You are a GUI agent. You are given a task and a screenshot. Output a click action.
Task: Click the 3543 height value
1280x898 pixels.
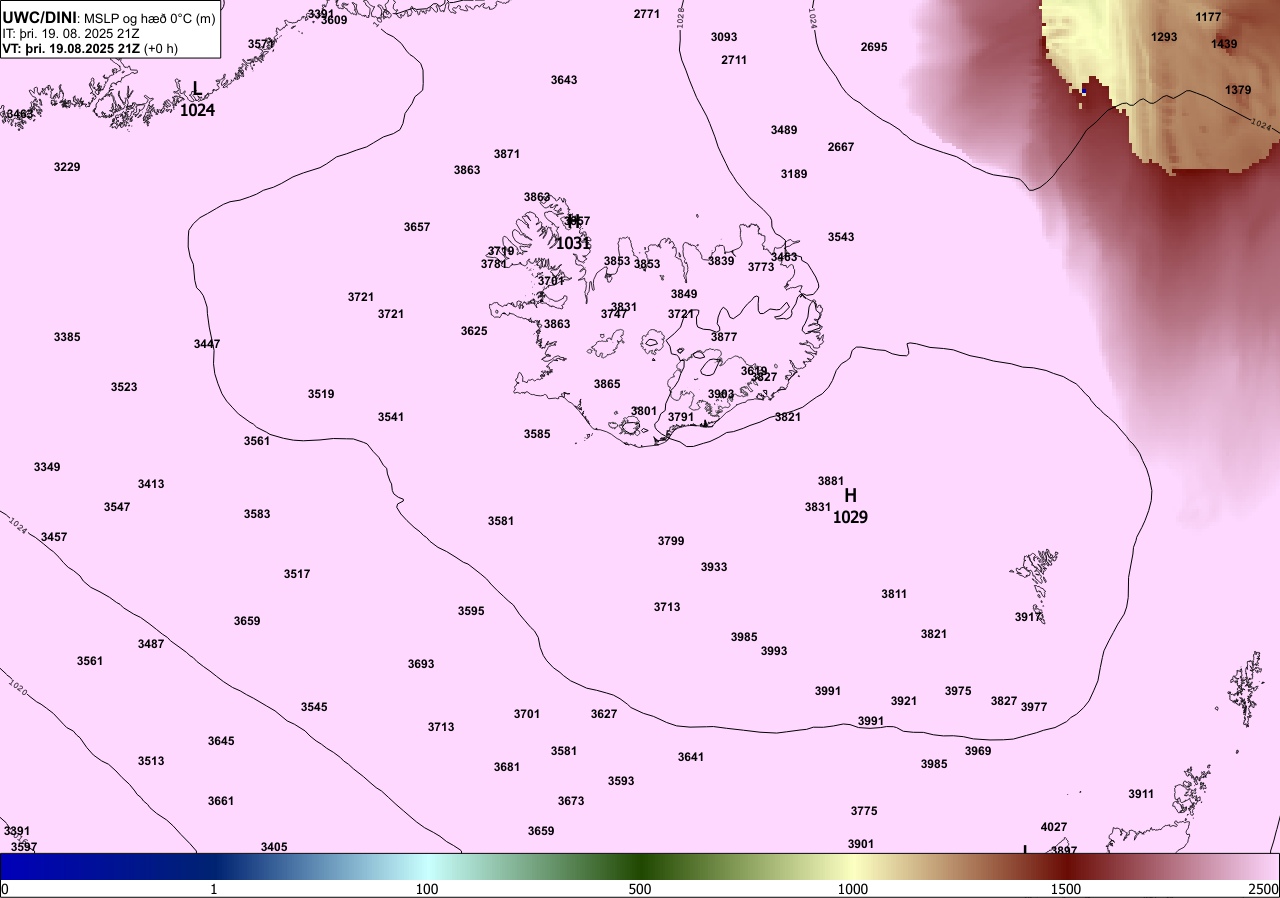coord(841,237)
